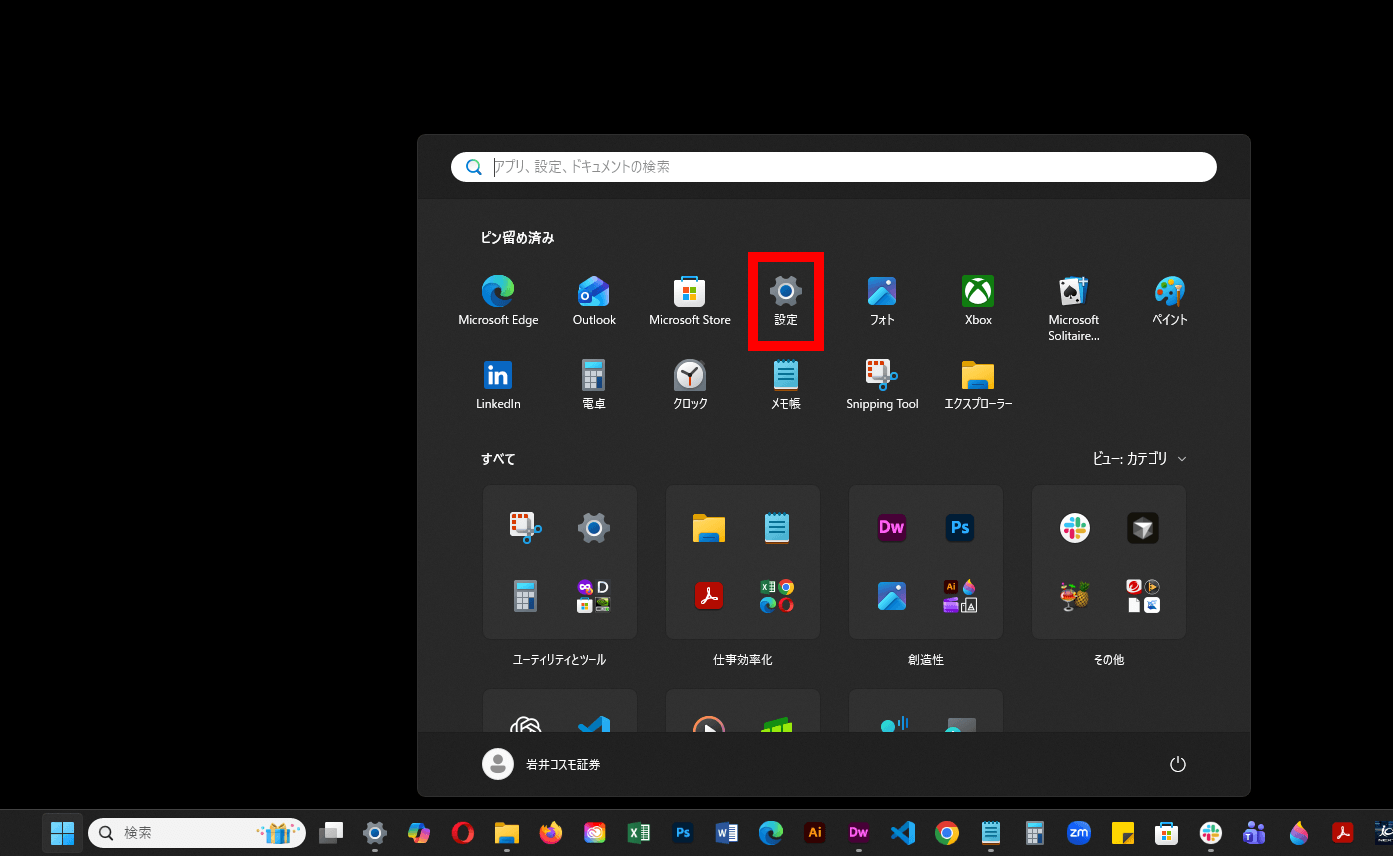
Task: Open Google Chrome from the taskbar
Action: click(947, 833)
